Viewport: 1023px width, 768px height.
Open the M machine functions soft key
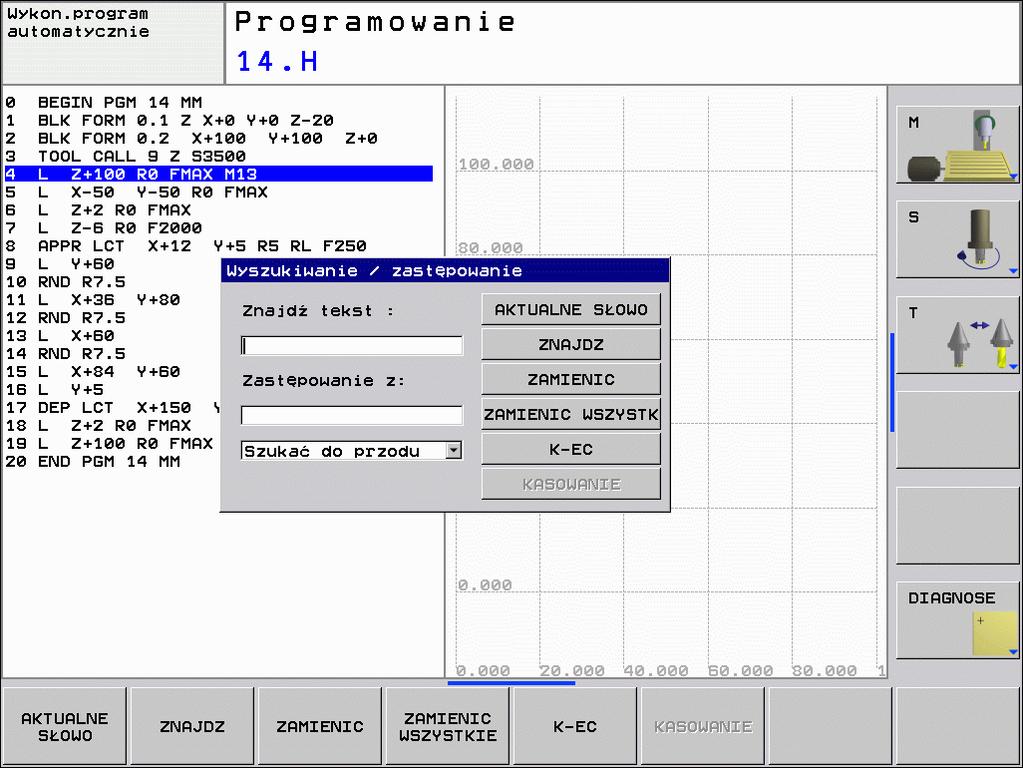[x=957, y=145]
